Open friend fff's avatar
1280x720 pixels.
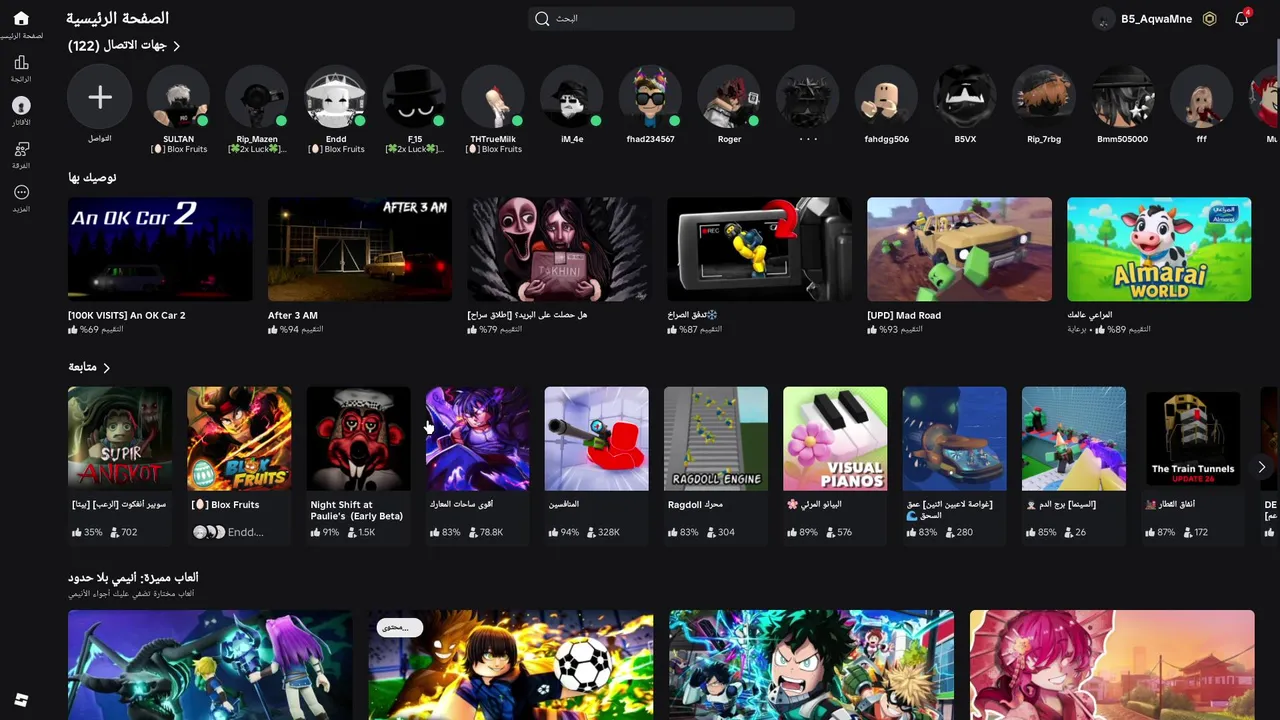pyautogui.click(x=1201, y=97)
